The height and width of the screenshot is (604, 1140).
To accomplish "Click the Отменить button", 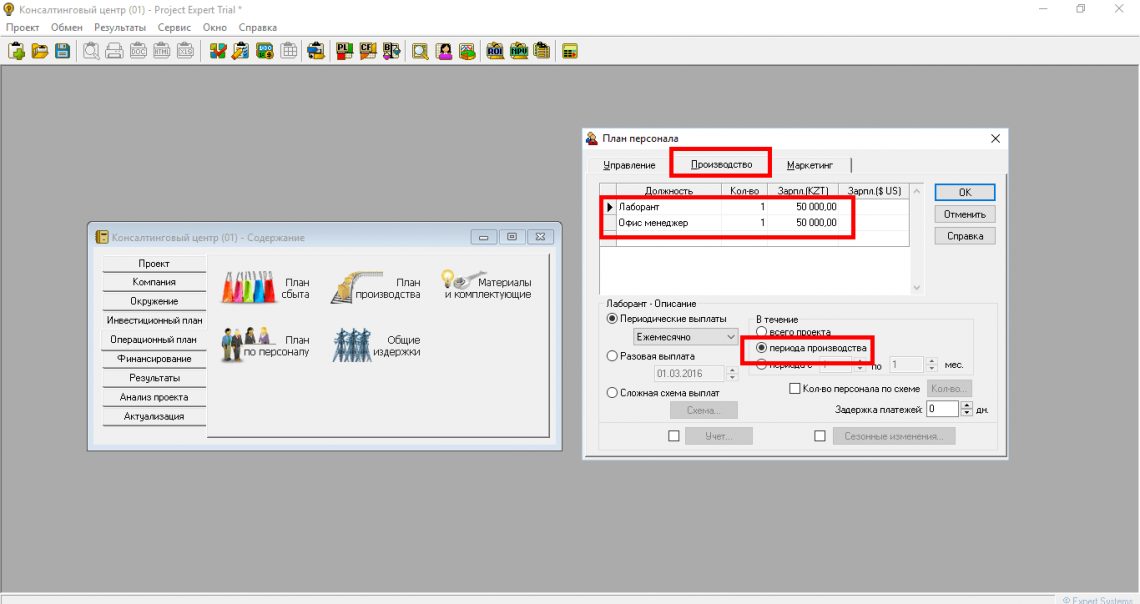I will pos(964,214).
